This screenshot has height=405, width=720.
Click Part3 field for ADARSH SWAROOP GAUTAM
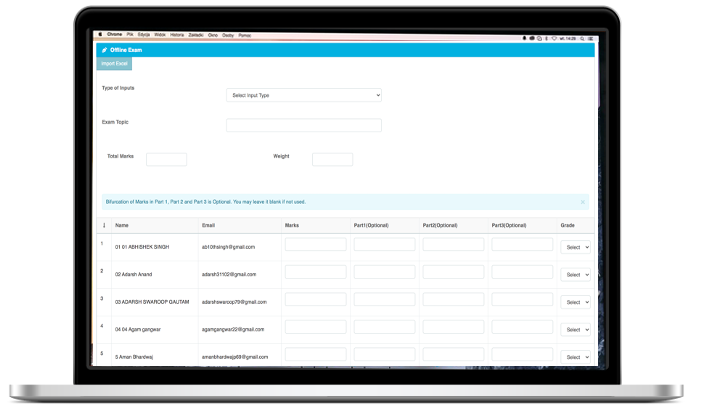(x=522, y=299)
